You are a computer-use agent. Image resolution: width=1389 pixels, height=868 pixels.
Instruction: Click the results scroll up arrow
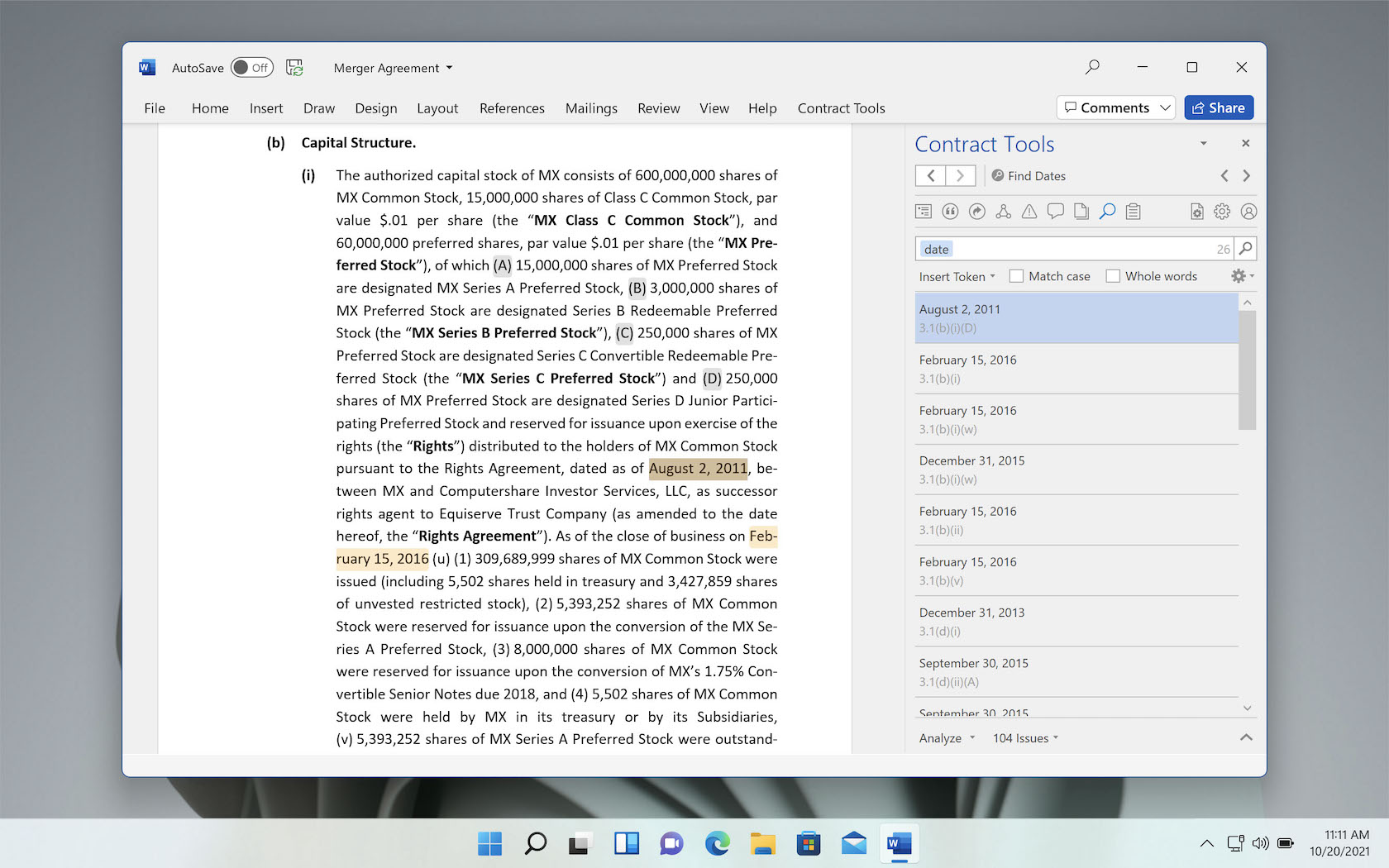coord(1247,303)
